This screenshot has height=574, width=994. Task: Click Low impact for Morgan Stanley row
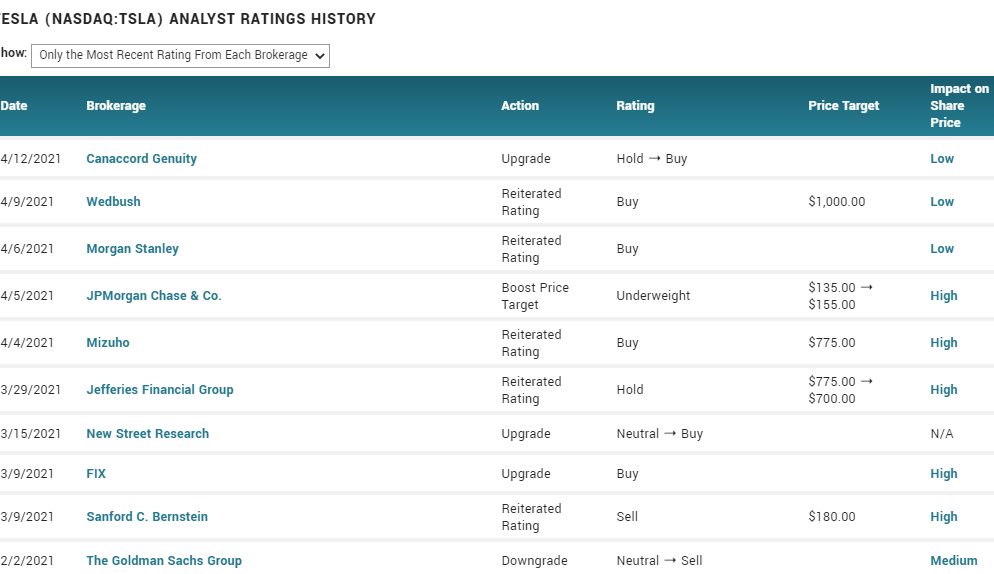(x=942, y=249)
